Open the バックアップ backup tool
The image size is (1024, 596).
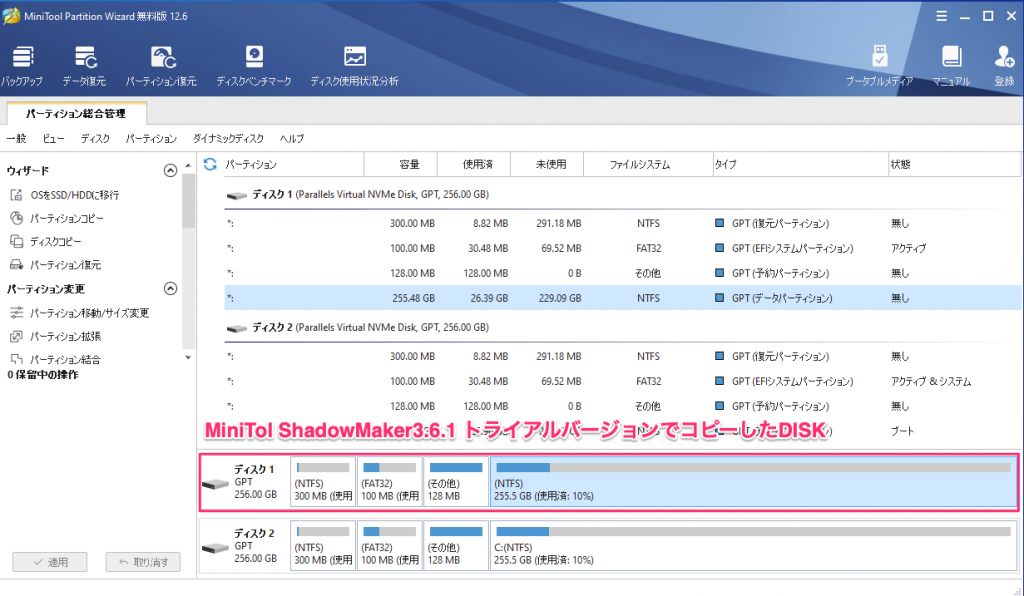[22, 66]
